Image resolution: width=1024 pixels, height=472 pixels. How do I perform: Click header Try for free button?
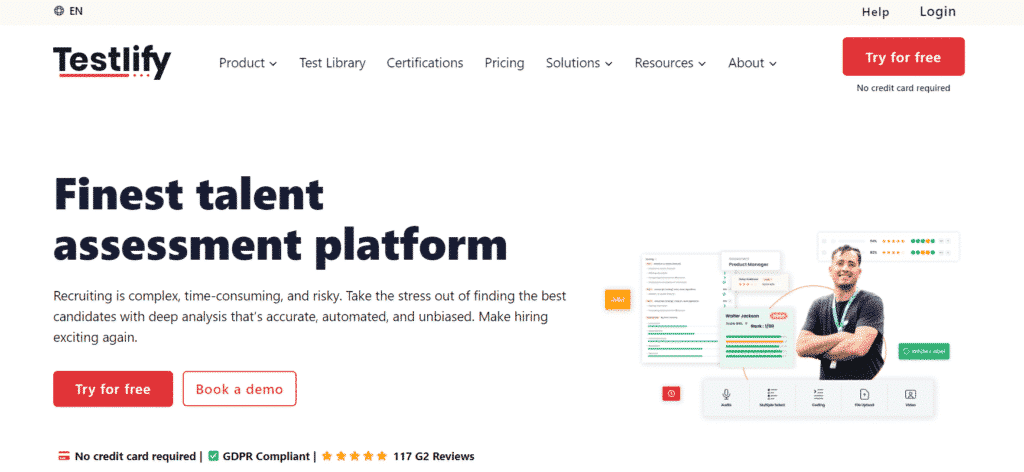pos(903,57)
